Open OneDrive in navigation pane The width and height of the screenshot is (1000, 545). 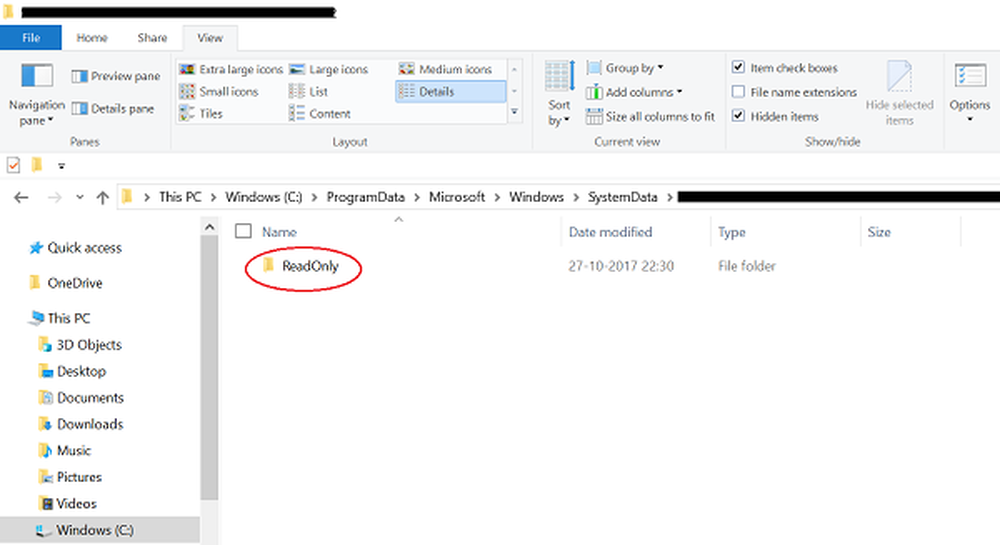tap(66, 283)
